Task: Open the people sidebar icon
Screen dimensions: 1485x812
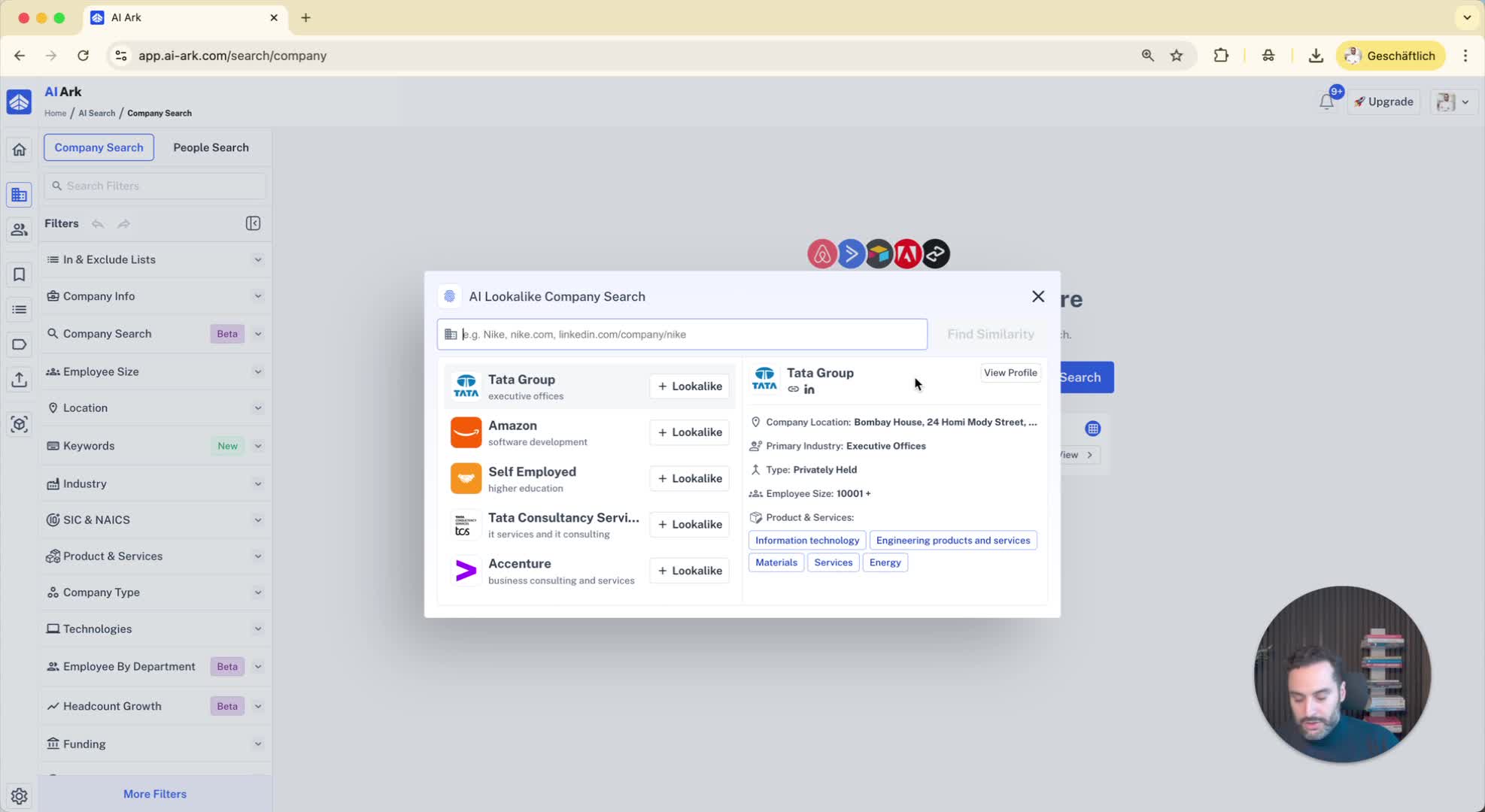Action: pos(19,229)
